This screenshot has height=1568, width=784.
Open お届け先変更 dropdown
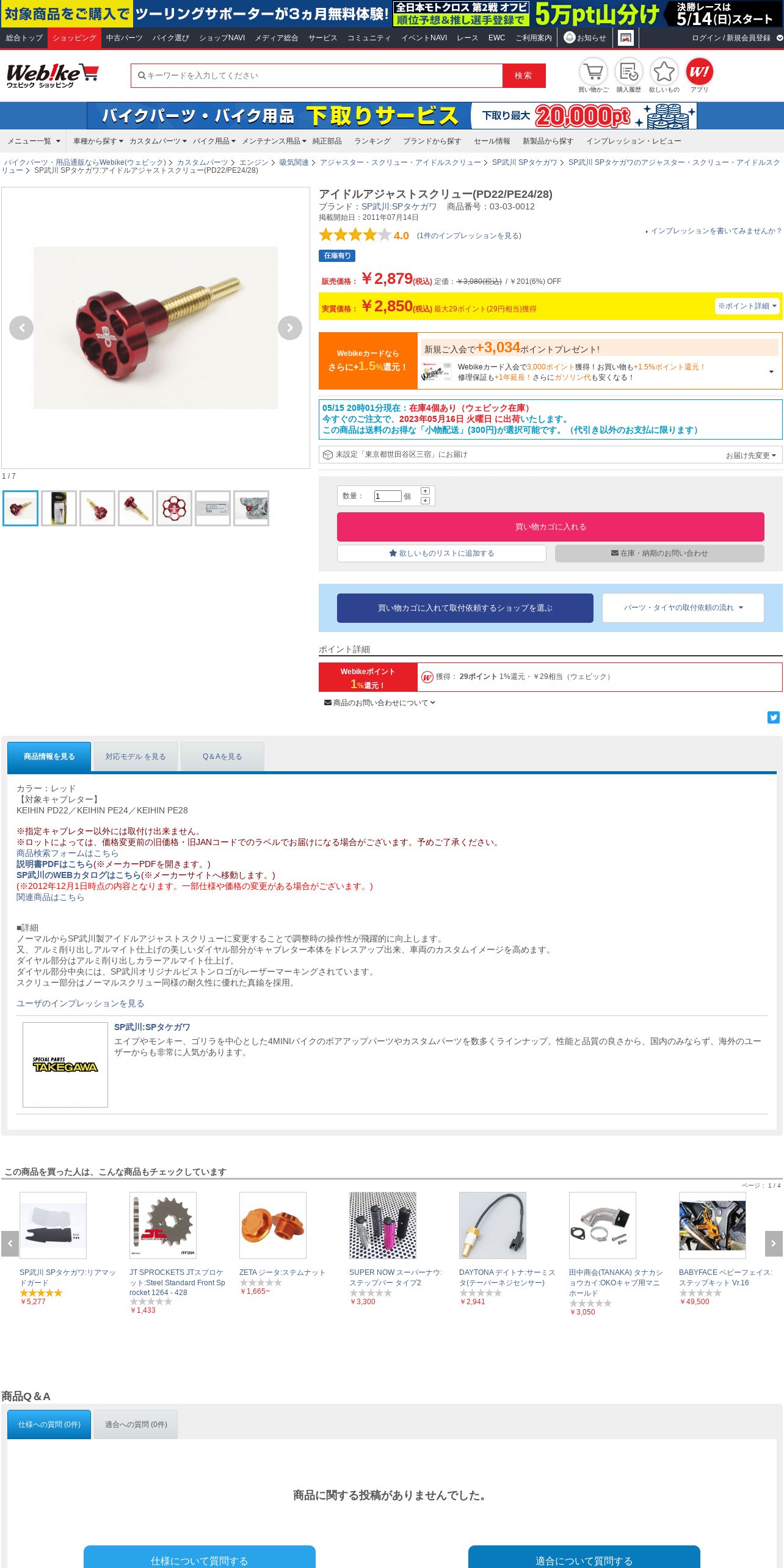[x=750, y=456]
